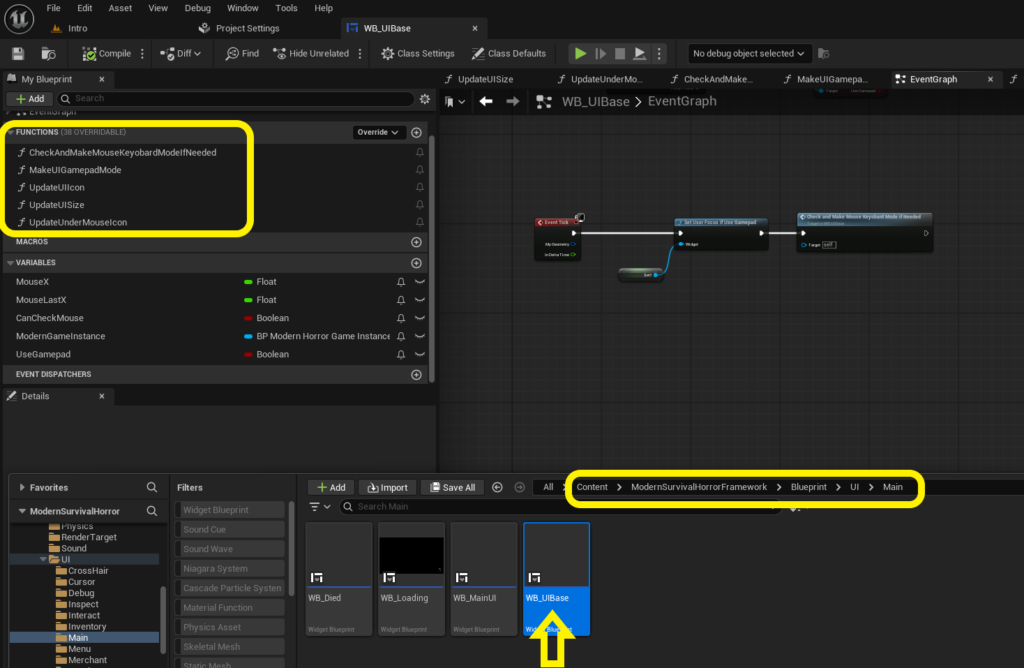Collapse the VARIABLES section
The image size is (1024, 668).
[10, 262]
